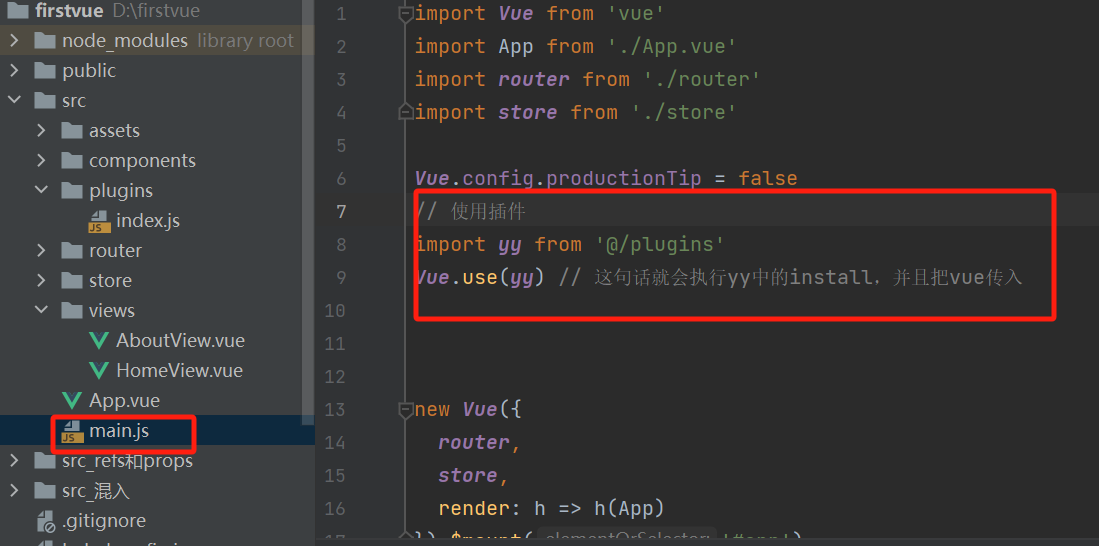The width and height of the screenshot is (1099, 546).
Task: Click the src folder icon
Action: (x=45, y=101)
